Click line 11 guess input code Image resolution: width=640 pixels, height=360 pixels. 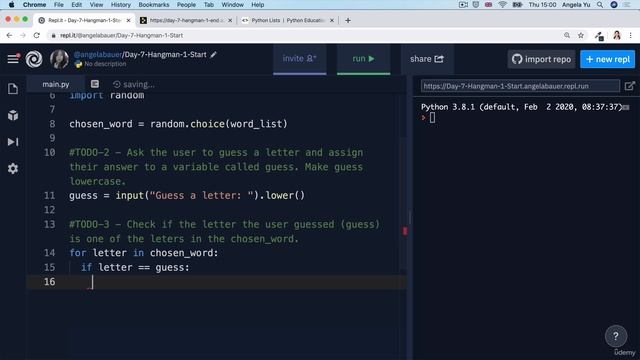click(x=187, y=196)
